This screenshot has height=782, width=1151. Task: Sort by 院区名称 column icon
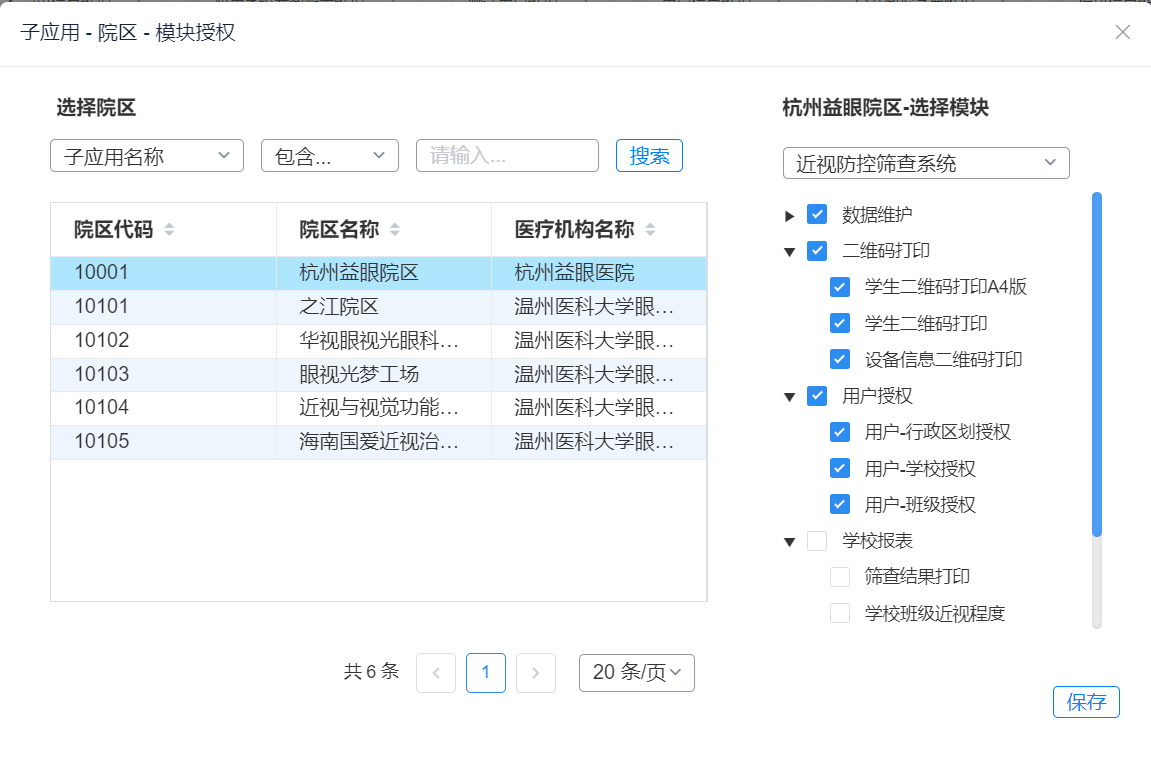395,230
